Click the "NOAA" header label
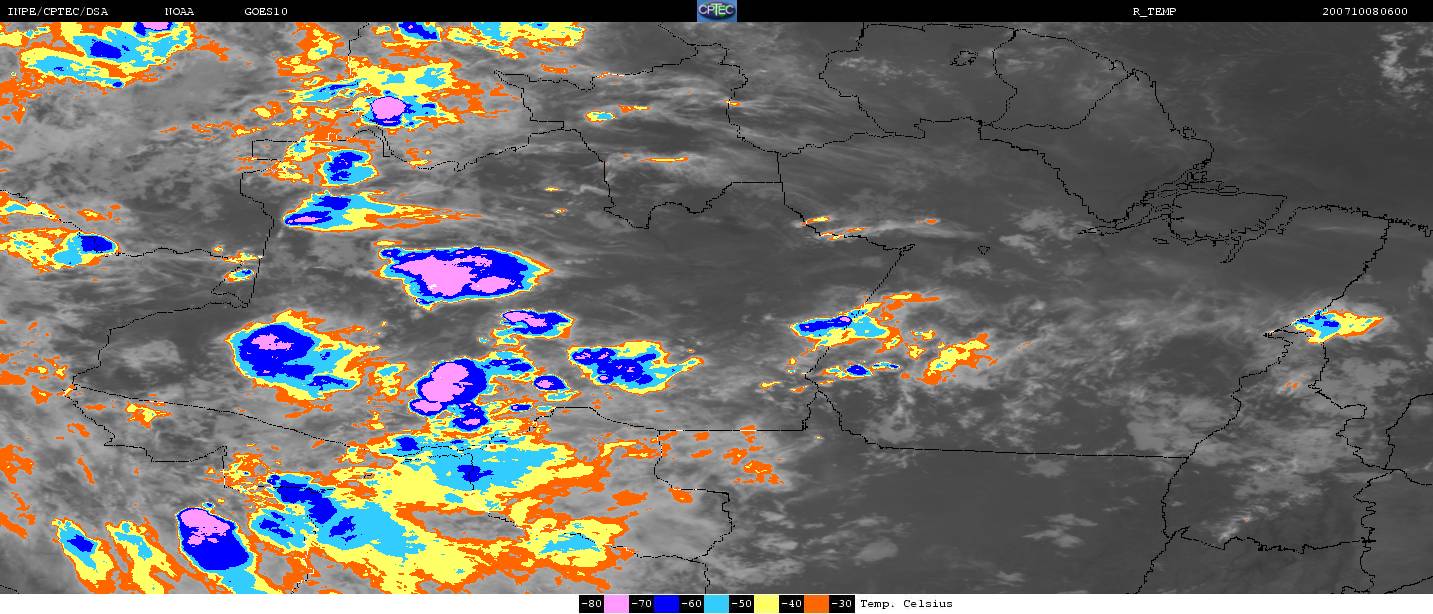The width and height of the screenshot is (1433, 614). point(179,12)
